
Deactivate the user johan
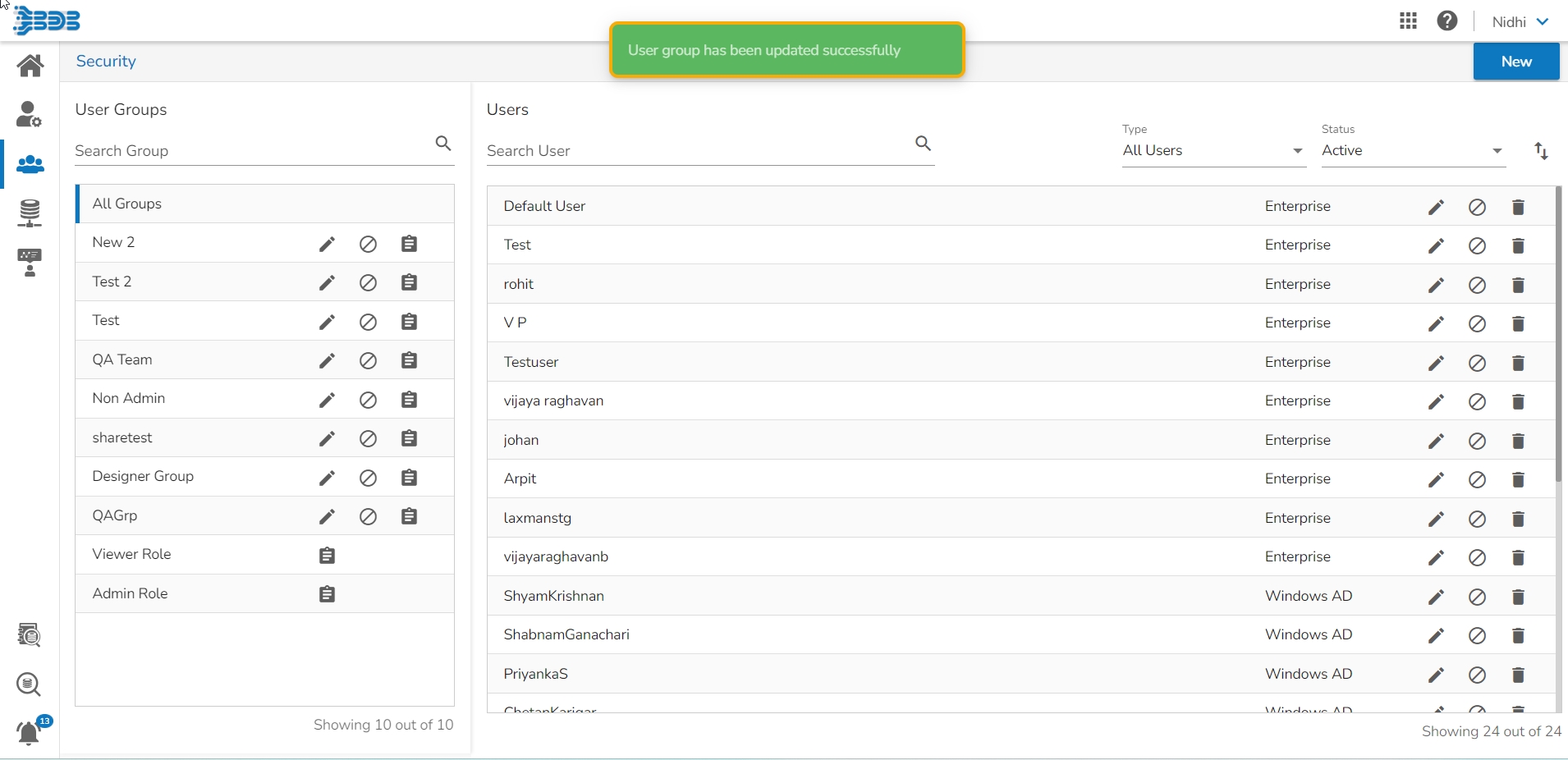[1477, 441]
